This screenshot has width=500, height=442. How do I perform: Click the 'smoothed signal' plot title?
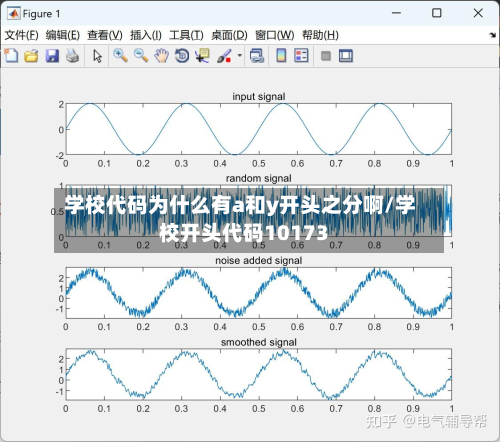tap(259, 342)
